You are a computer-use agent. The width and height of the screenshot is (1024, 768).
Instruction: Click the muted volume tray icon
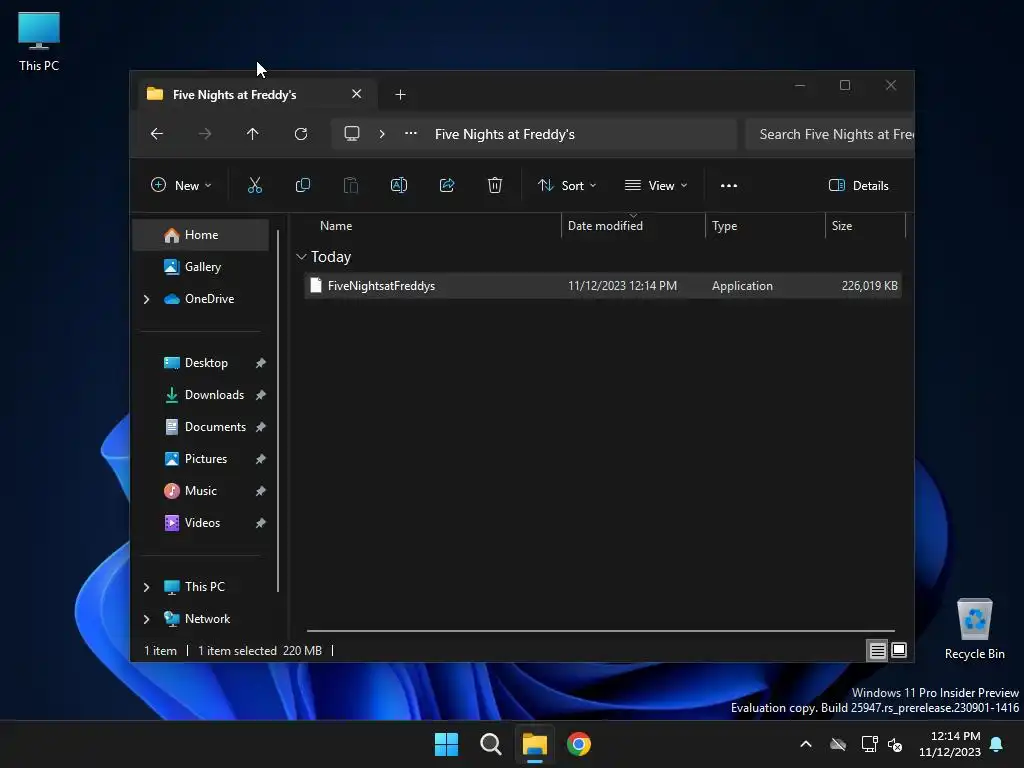click(x=895, y=744)
